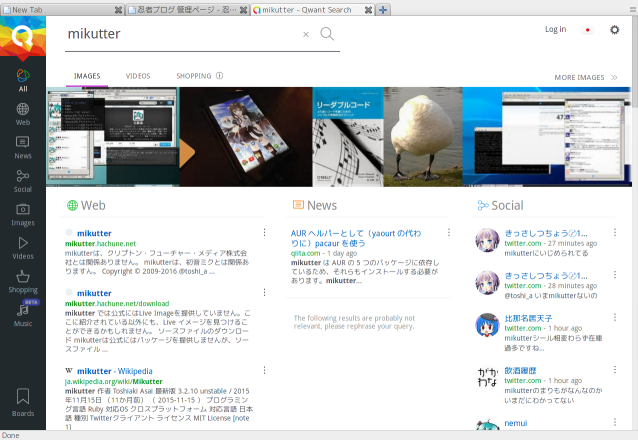Open options for 飲酒履歴 post
The width and height of the screenshot is (638, 440).
coord(615,370)
